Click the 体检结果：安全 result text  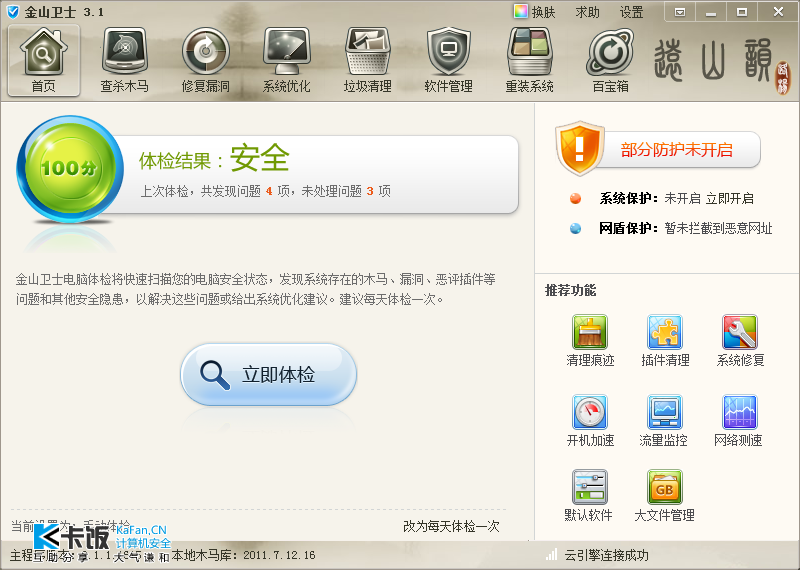click(x=214, y=159)
